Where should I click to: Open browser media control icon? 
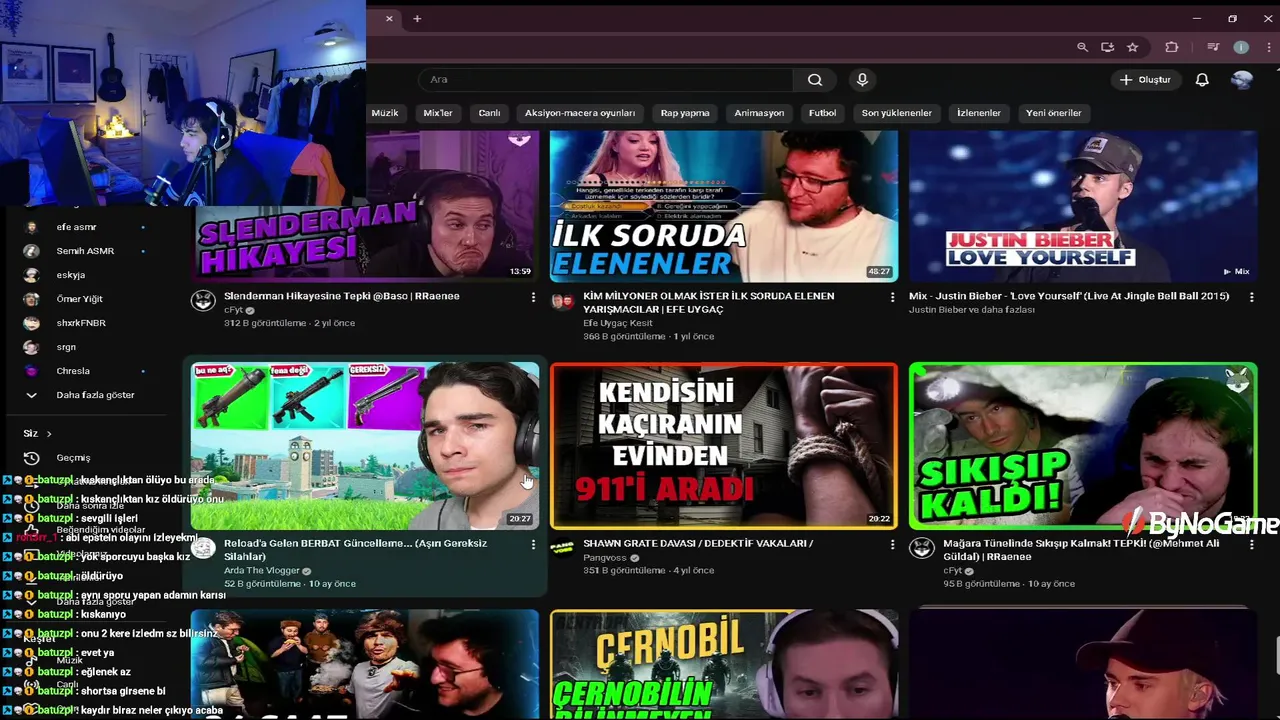[x=1213, y=47]
